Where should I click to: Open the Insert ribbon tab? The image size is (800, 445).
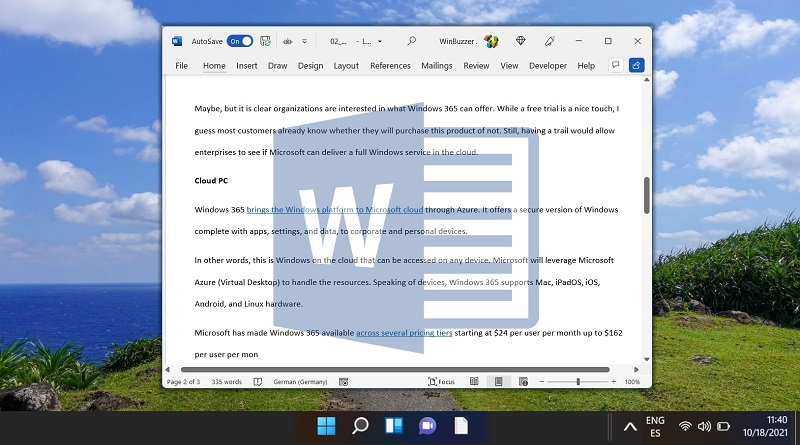(246, 66)
